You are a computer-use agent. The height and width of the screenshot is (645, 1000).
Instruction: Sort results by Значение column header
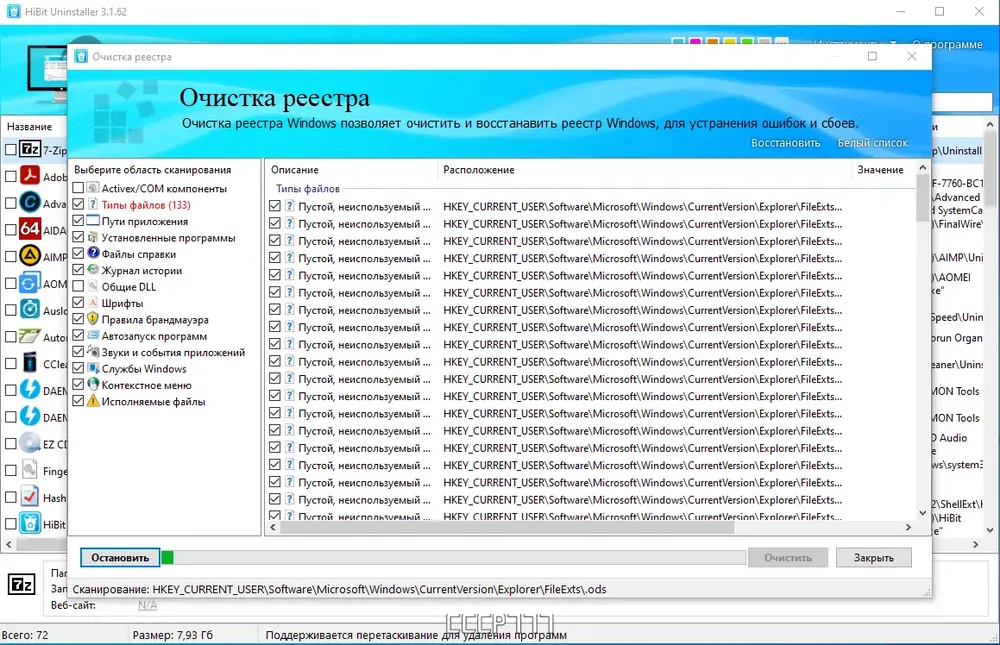pyautogui.click(x=884, y=170)
